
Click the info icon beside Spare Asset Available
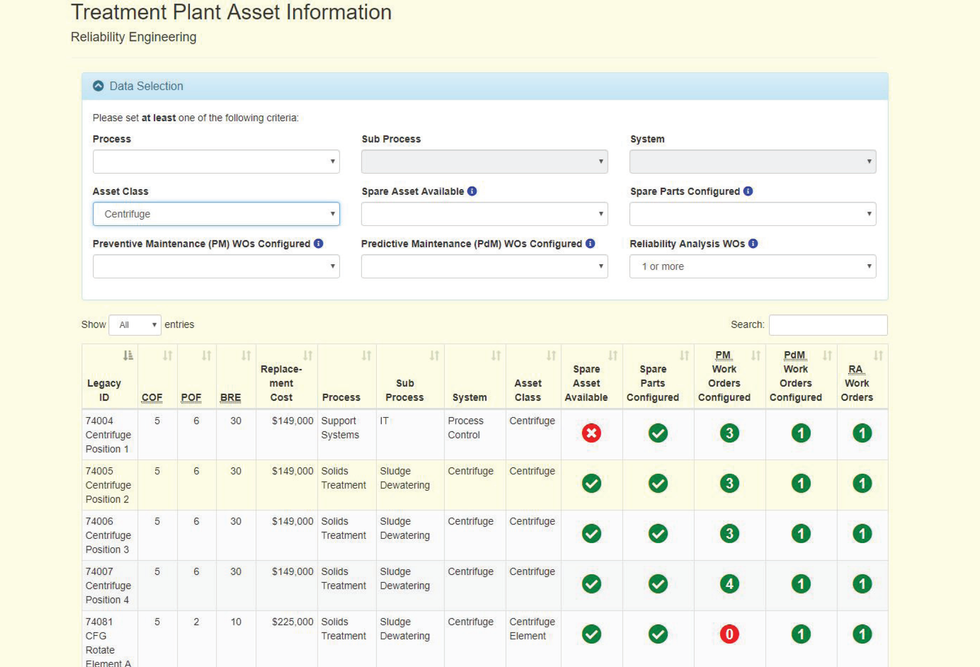pos(470,191)
